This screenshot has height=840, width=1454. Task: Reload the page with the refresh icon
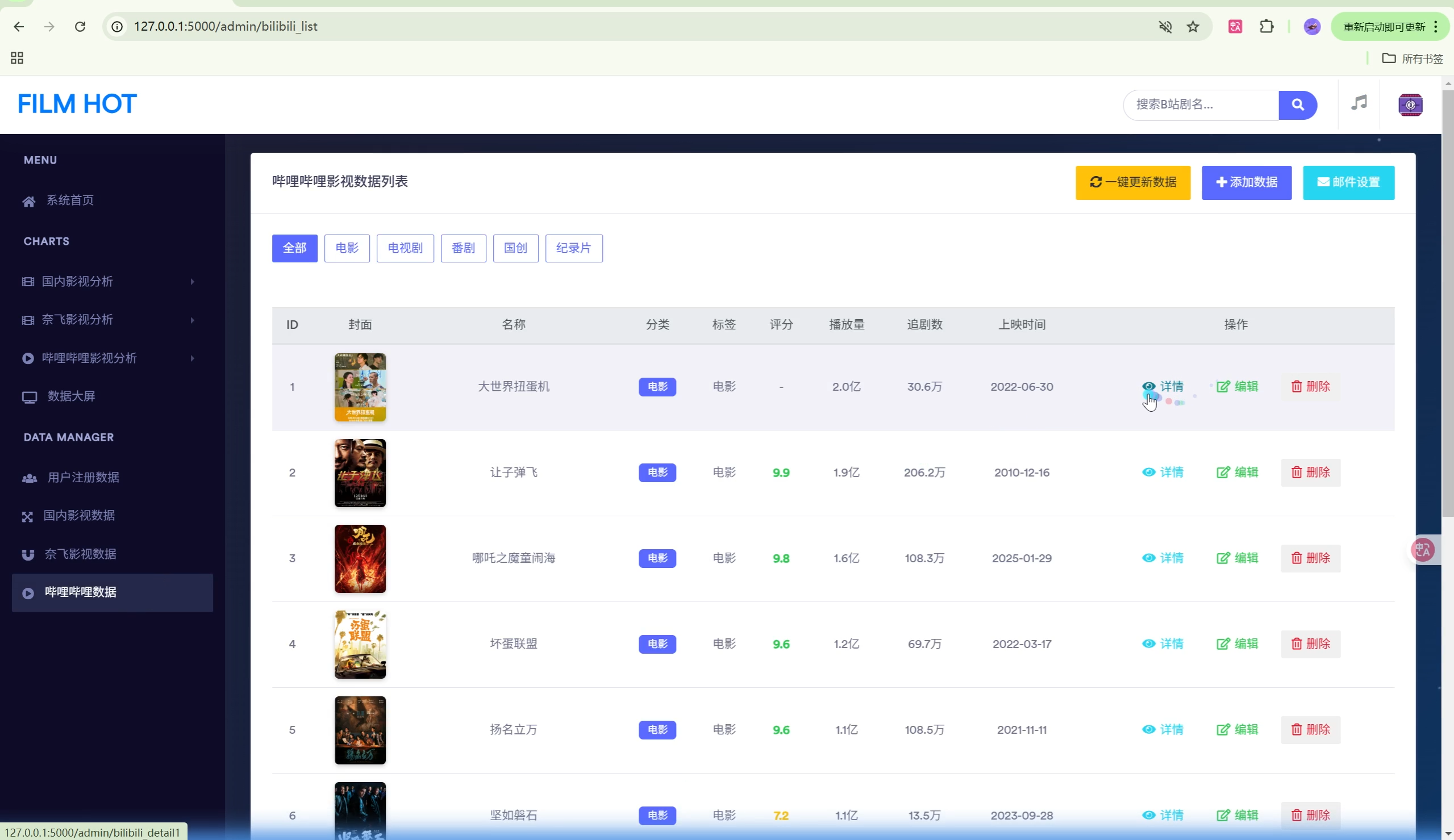[x=80, y=27]
